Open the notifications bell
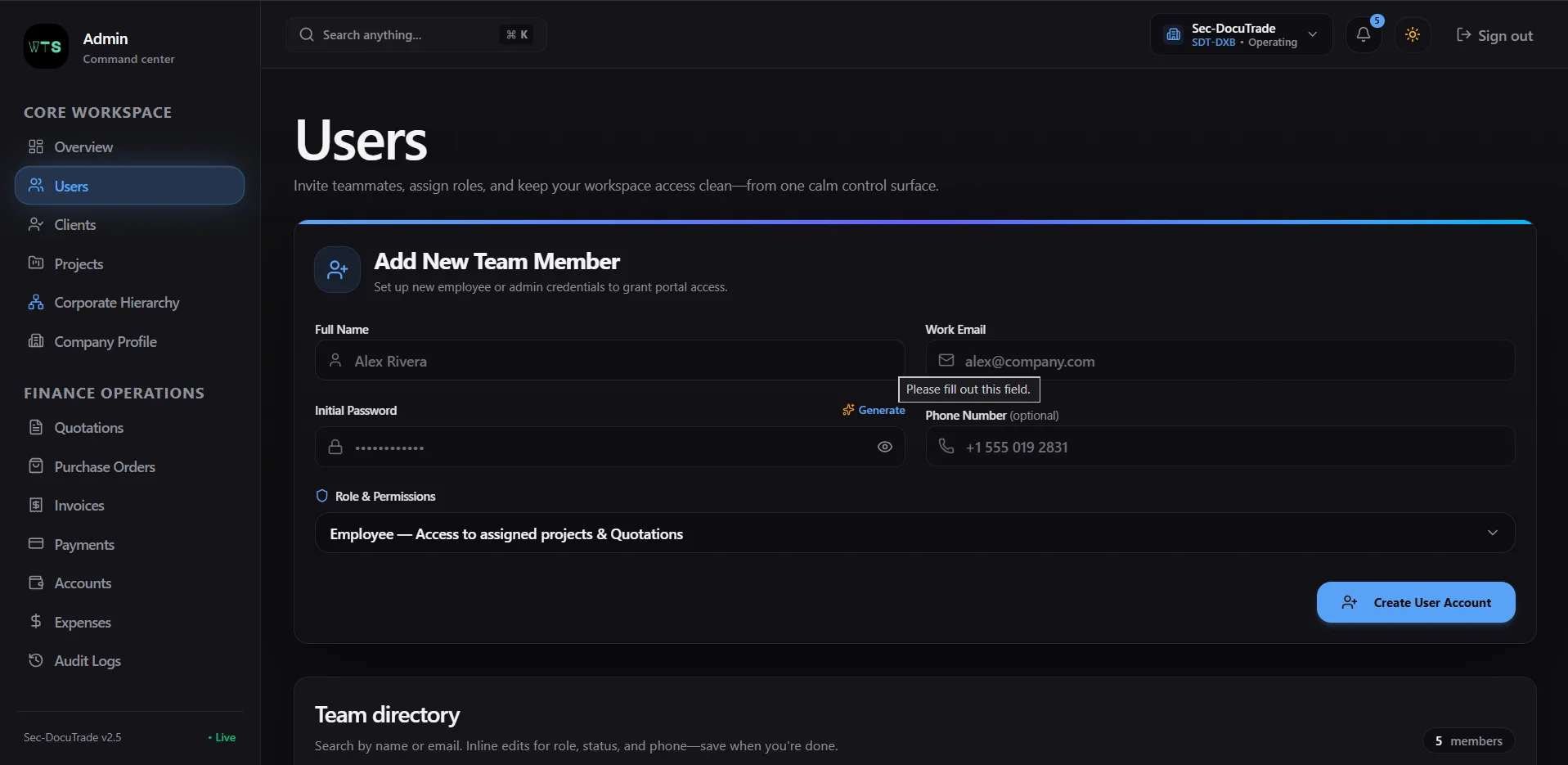 tap(1363, 35)
